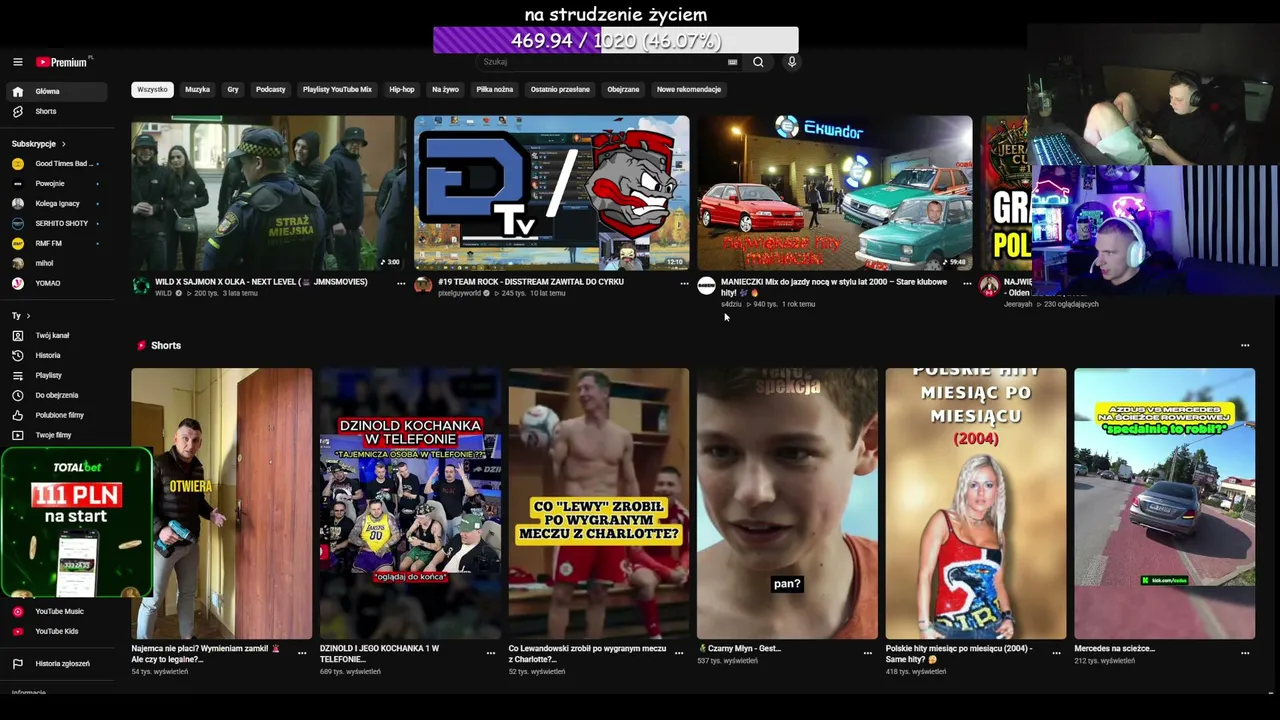Open options for Polskie hity miesiąc short
This screenshot has height=720, width=1280.
tap(1056, 652)
